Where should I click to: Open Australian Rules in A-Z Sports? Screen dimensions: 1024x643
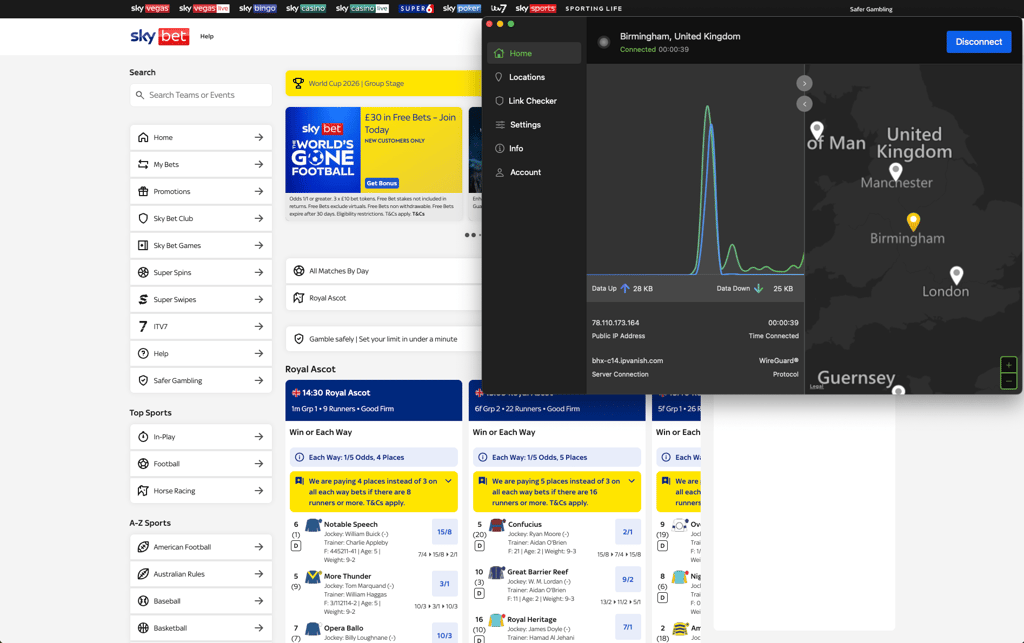pos(200,574)
